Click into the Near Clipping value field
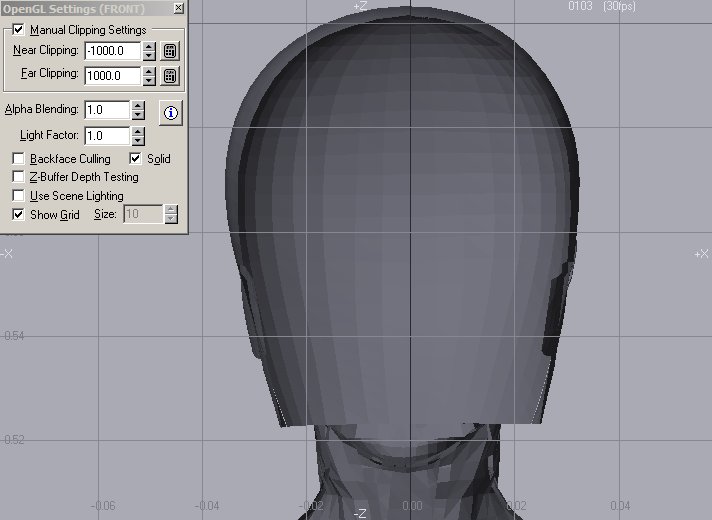The height and width of the screenshot is (520, 712). (112, 51)
